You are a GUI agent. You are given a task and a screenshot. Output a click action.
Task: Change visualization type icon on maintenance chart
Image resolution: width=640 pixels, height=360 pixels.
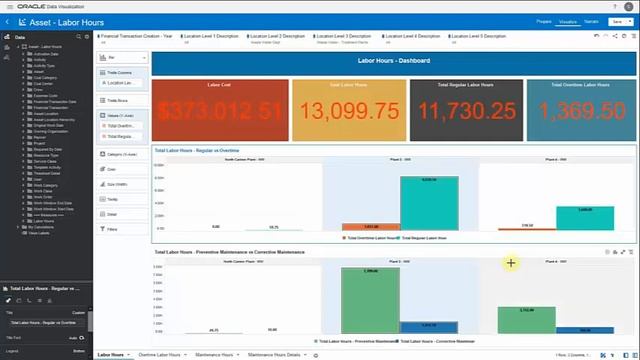tap(615, 252)
